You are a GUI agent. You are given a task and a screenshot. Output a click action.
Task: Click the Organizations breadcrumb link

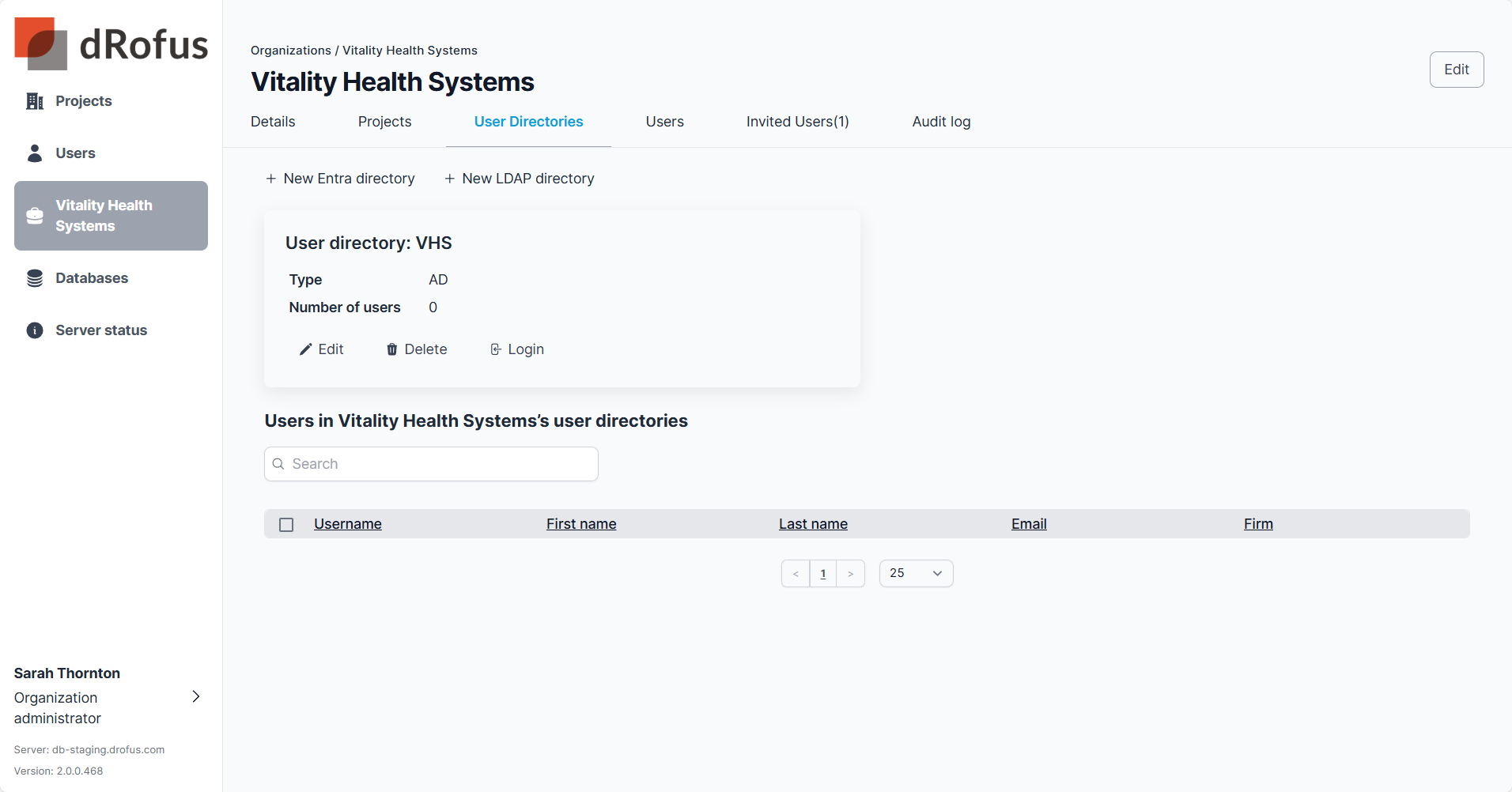point(290,51)
